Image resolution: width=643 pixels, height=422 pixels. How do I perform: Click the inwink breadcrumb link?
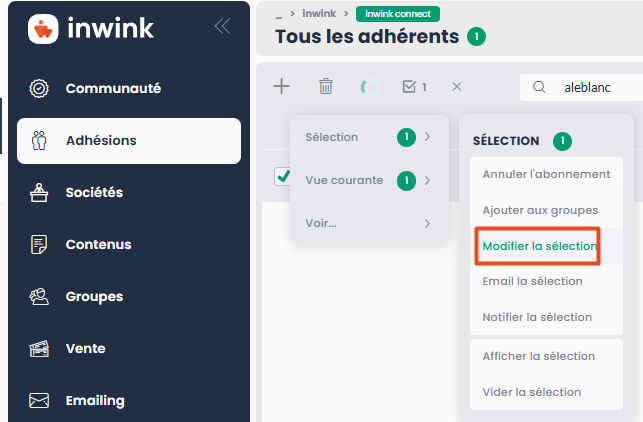tap(320, 14)
